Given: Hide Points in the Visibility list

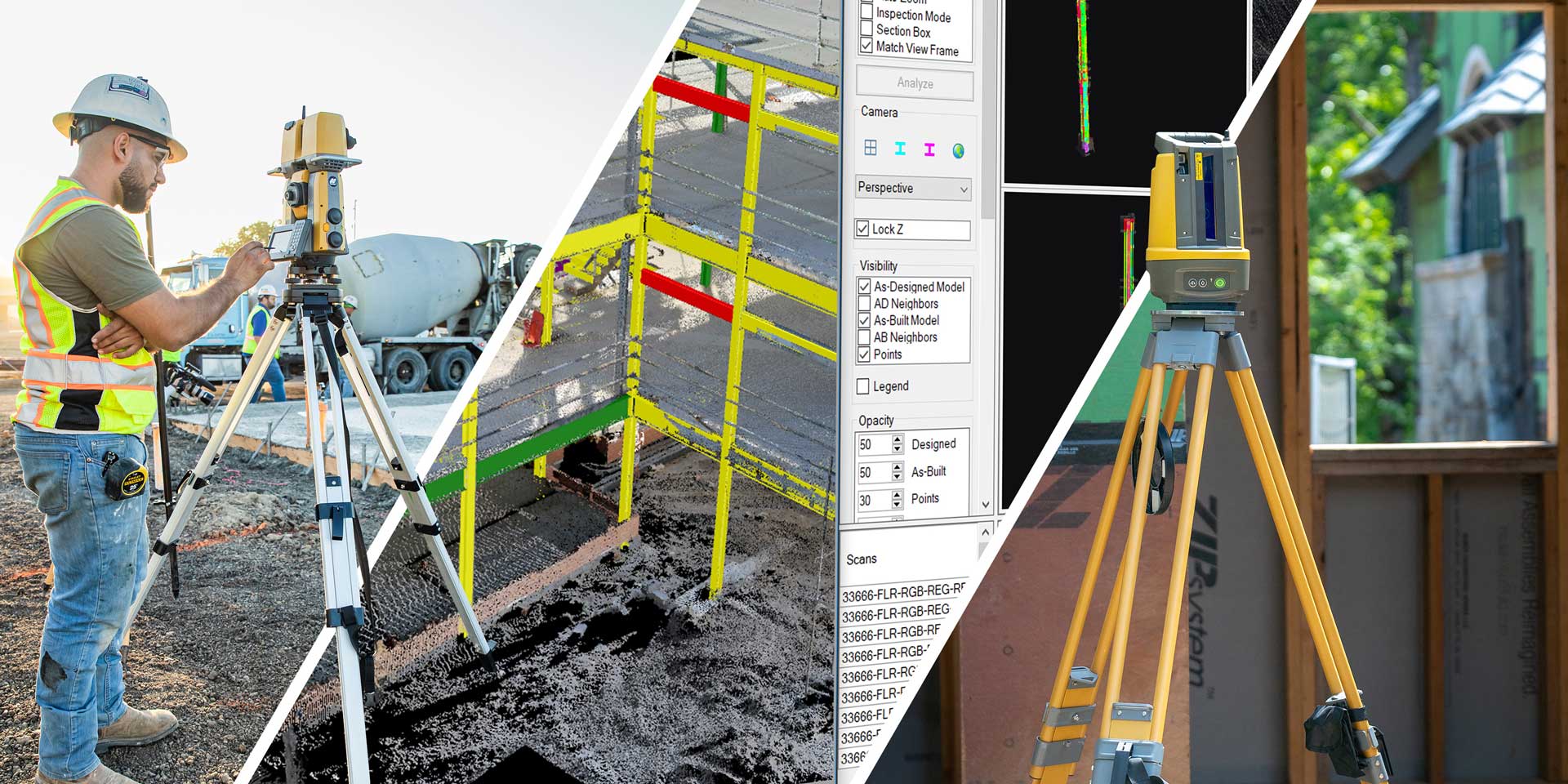Looking at the screenshot, I should tap(864, 354).
